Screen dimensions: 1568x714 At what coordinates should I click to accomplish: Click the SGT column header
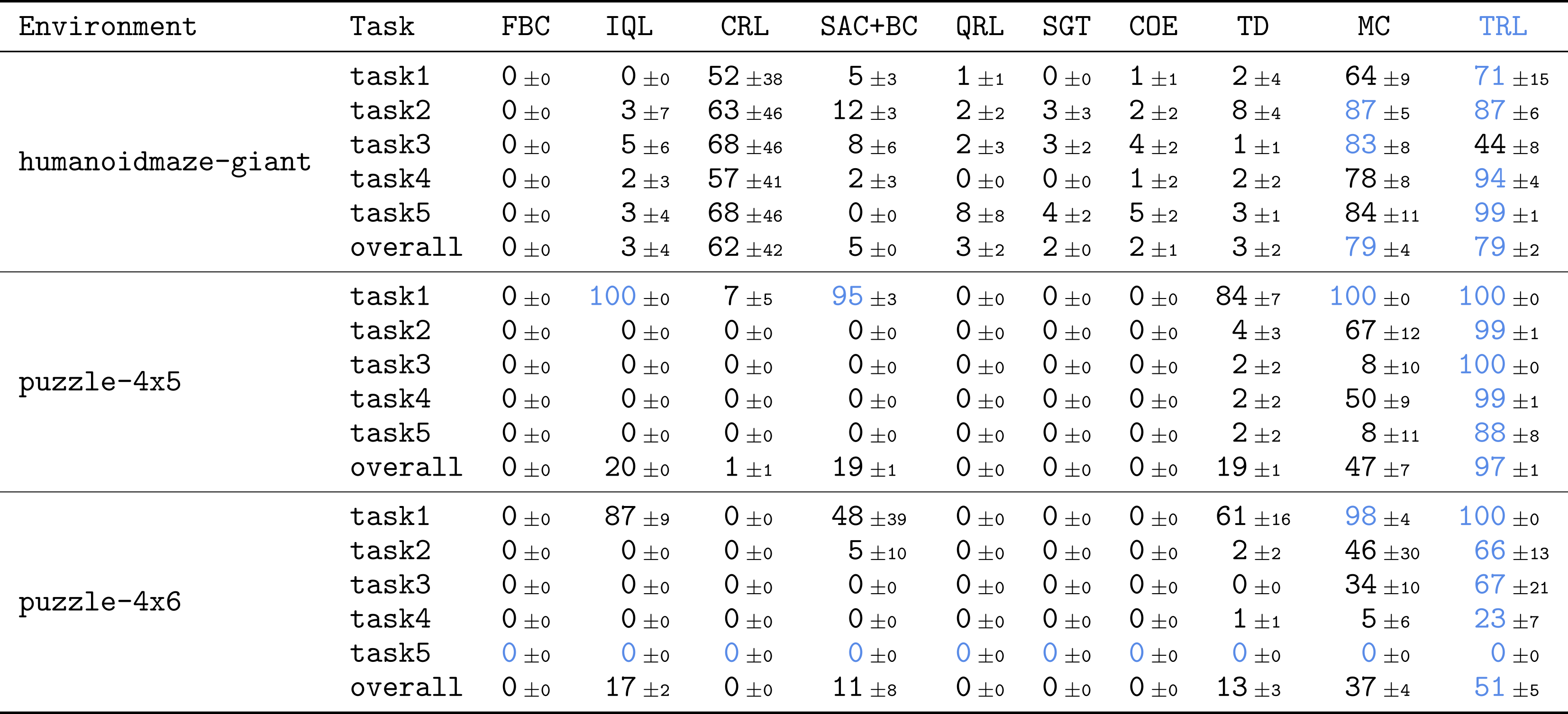tap(1066, 27)
